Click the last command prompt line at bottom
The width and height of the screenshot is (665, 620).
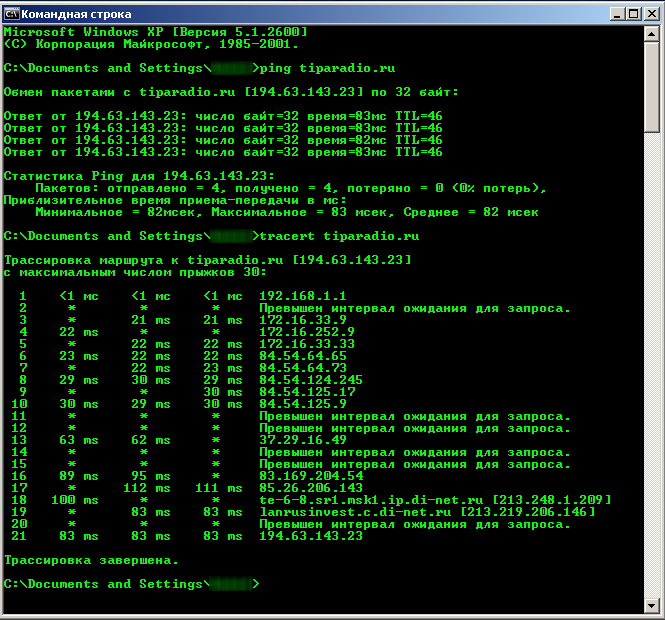tap(130, 584)
